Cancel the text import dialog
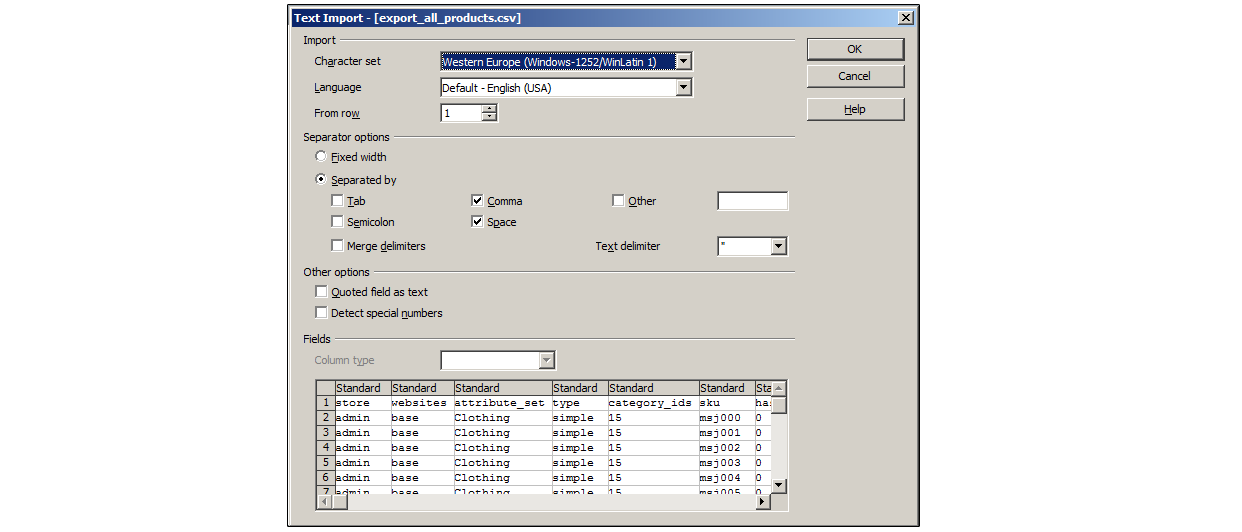Image resolution: width=1242 pixels, height=532 pixels. point(855,76)
